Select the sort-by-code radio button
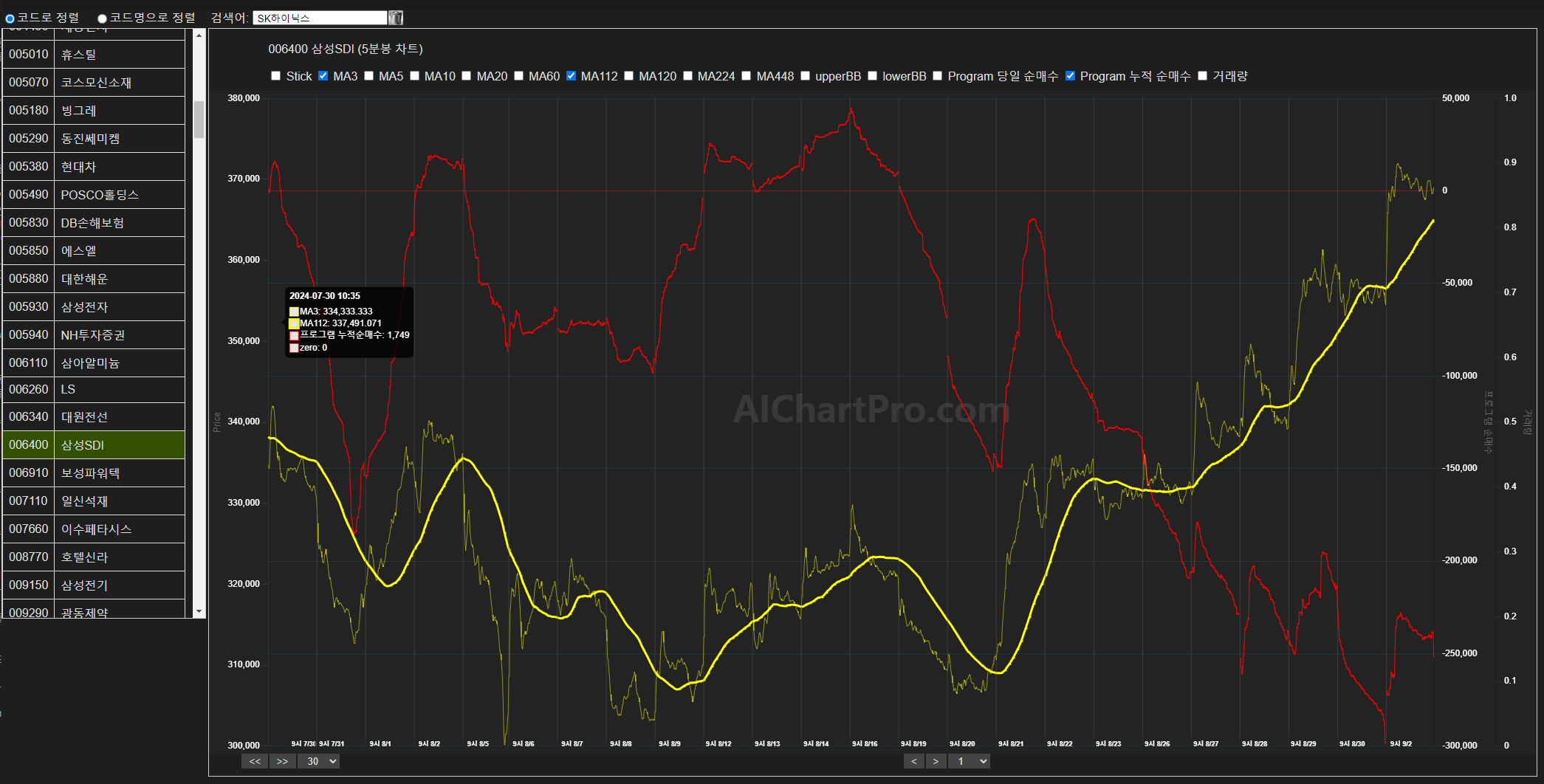Screen dimensions: 1544x784 10,18
